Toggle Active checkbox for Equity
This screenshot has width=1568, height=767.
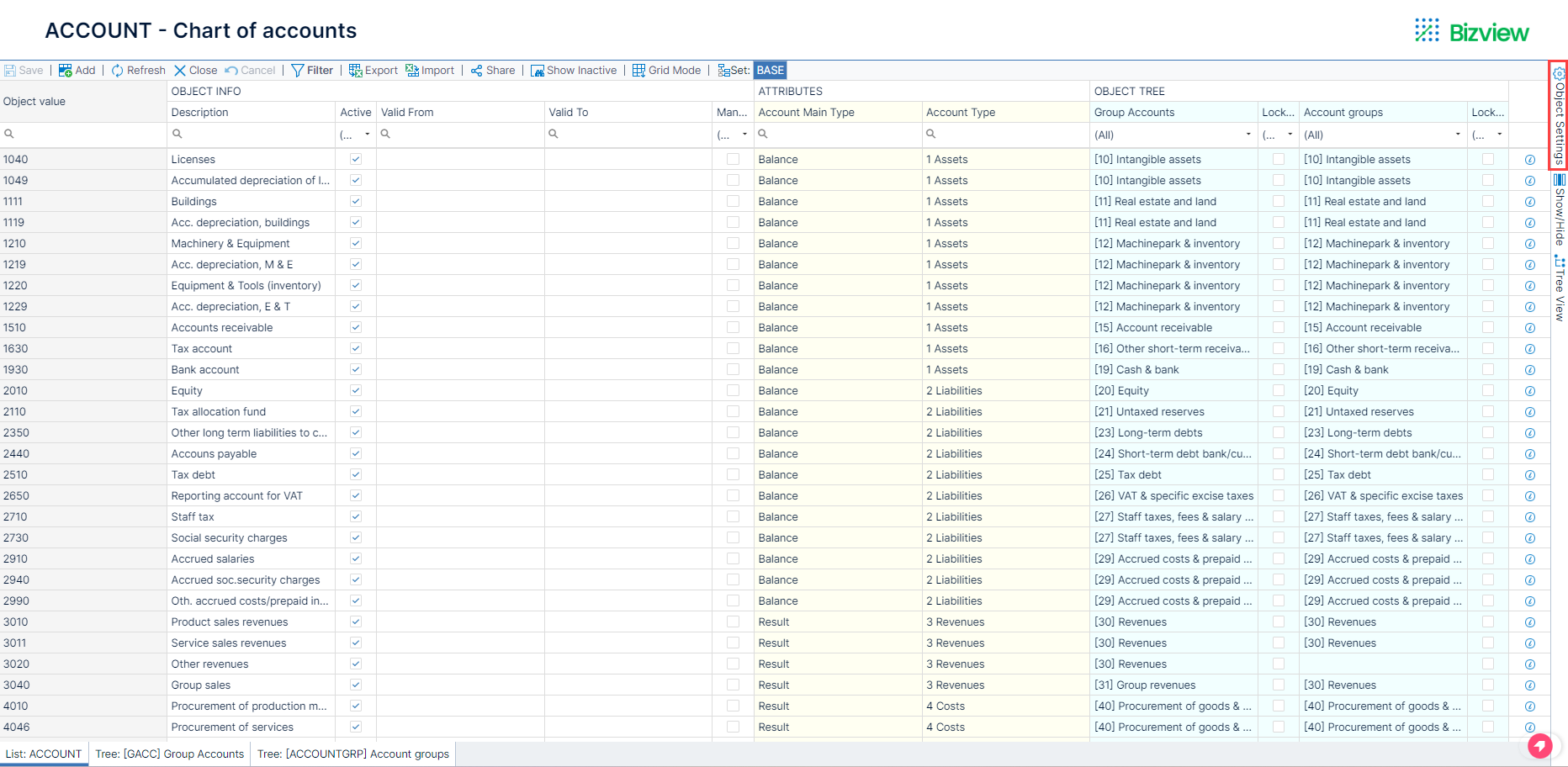[x=356, y=390]
